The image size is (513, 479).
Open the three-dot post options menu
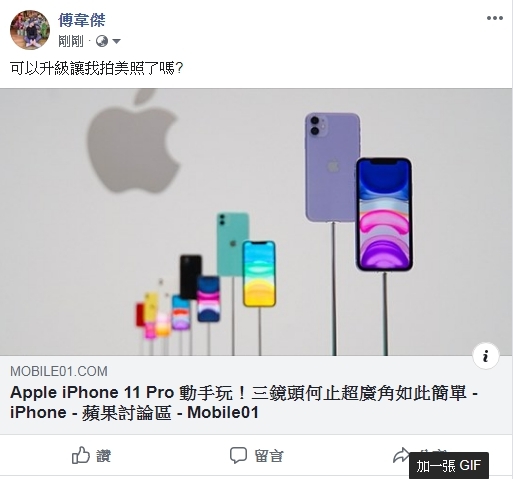tap(495, 18)
